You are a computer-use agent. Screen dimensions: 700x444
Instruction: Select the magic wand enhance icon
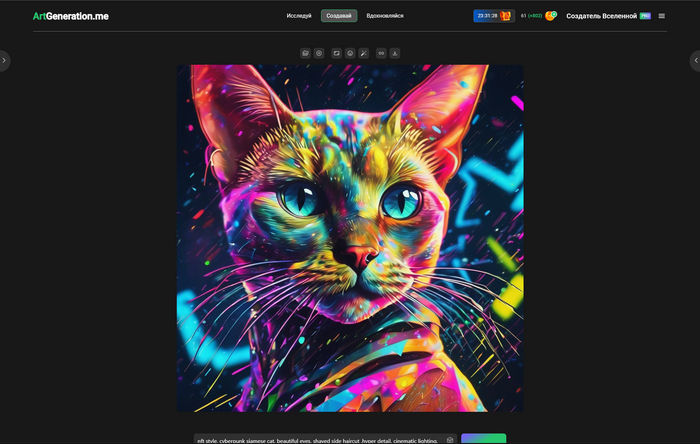point(364,54)
